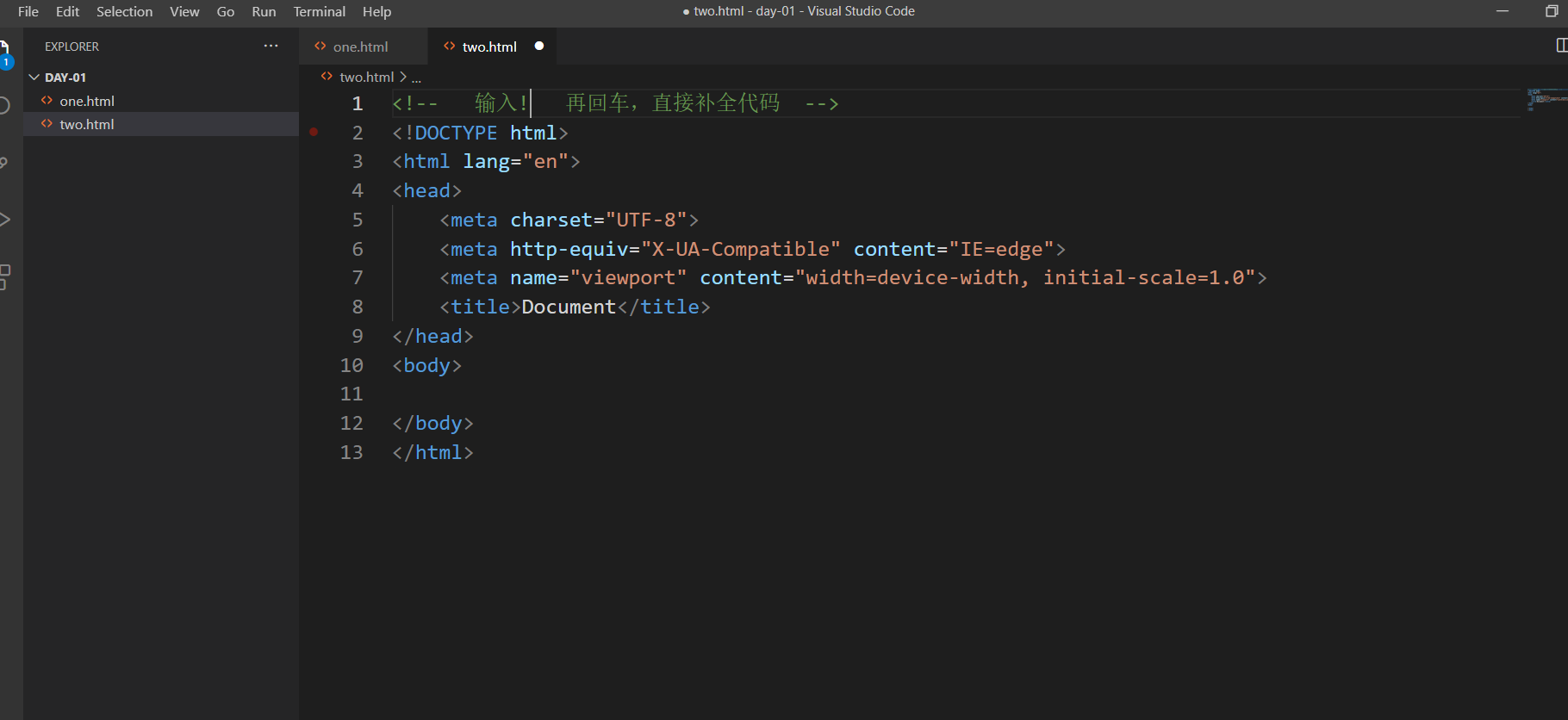Open one.html in the Explorer tree
Screen dimensions: 1568x720
coord(161,101)
